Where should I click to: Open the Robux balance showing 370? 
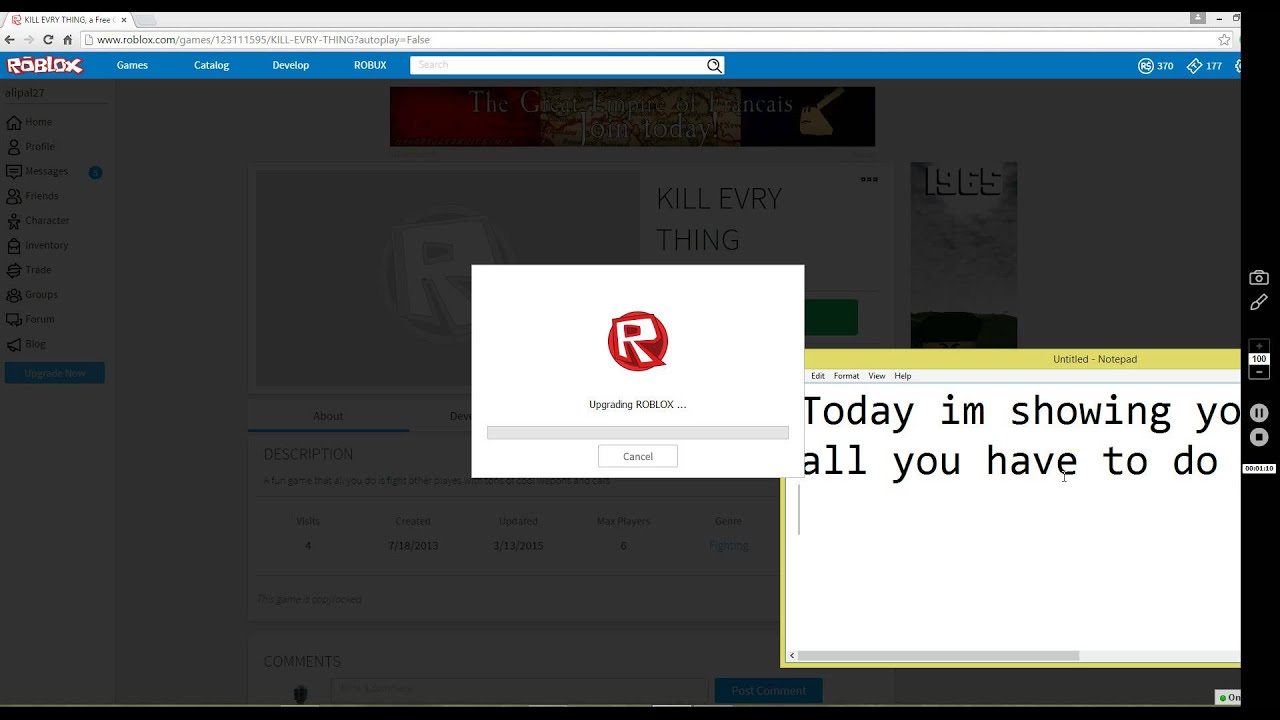1156,66
